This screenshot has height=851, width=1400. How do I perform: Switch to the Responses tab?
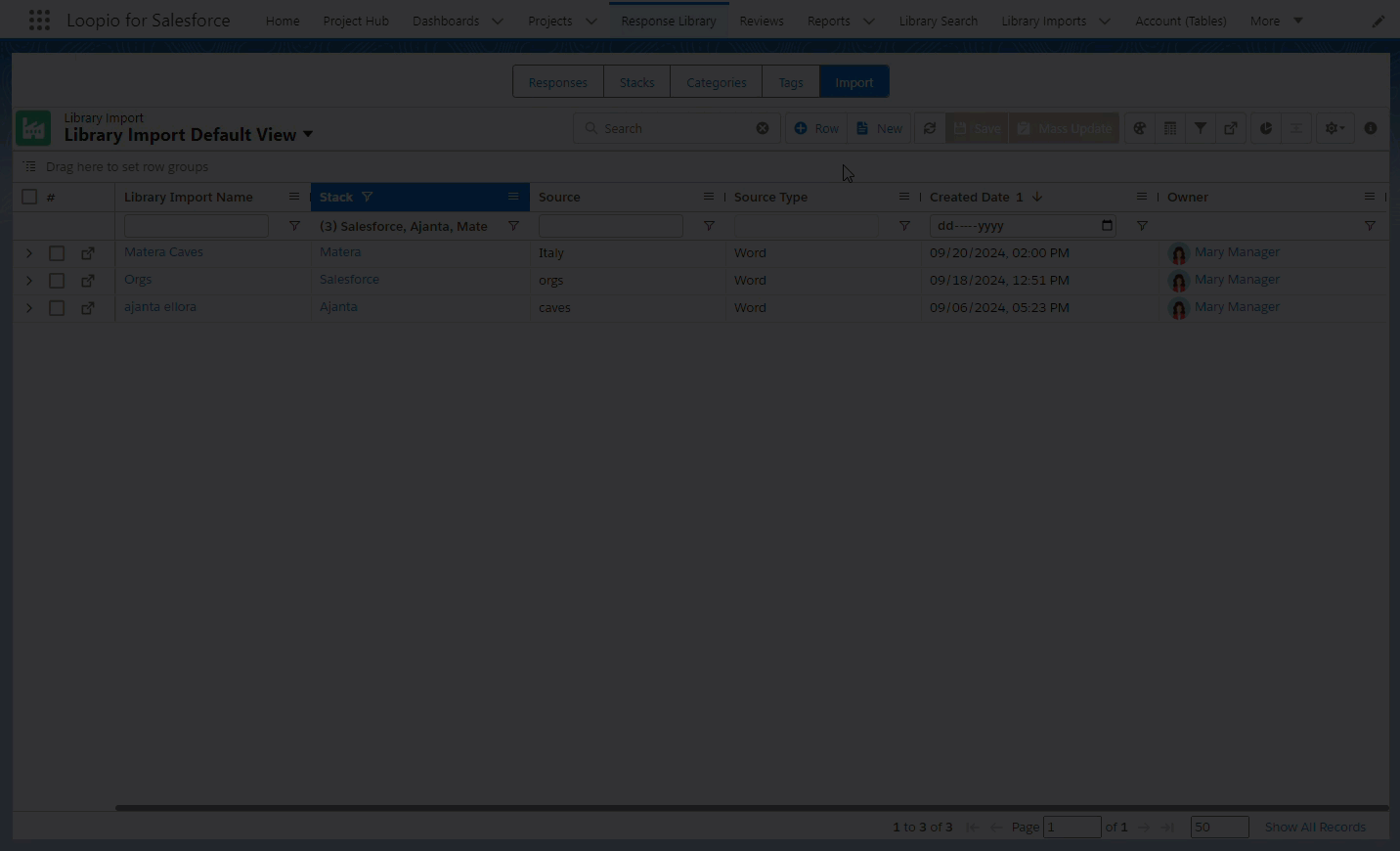coord(558,82)
